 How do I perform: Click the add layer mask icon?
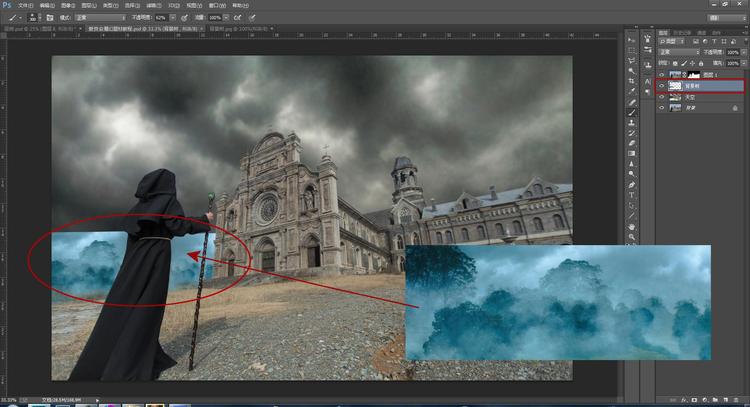[694, 400]
